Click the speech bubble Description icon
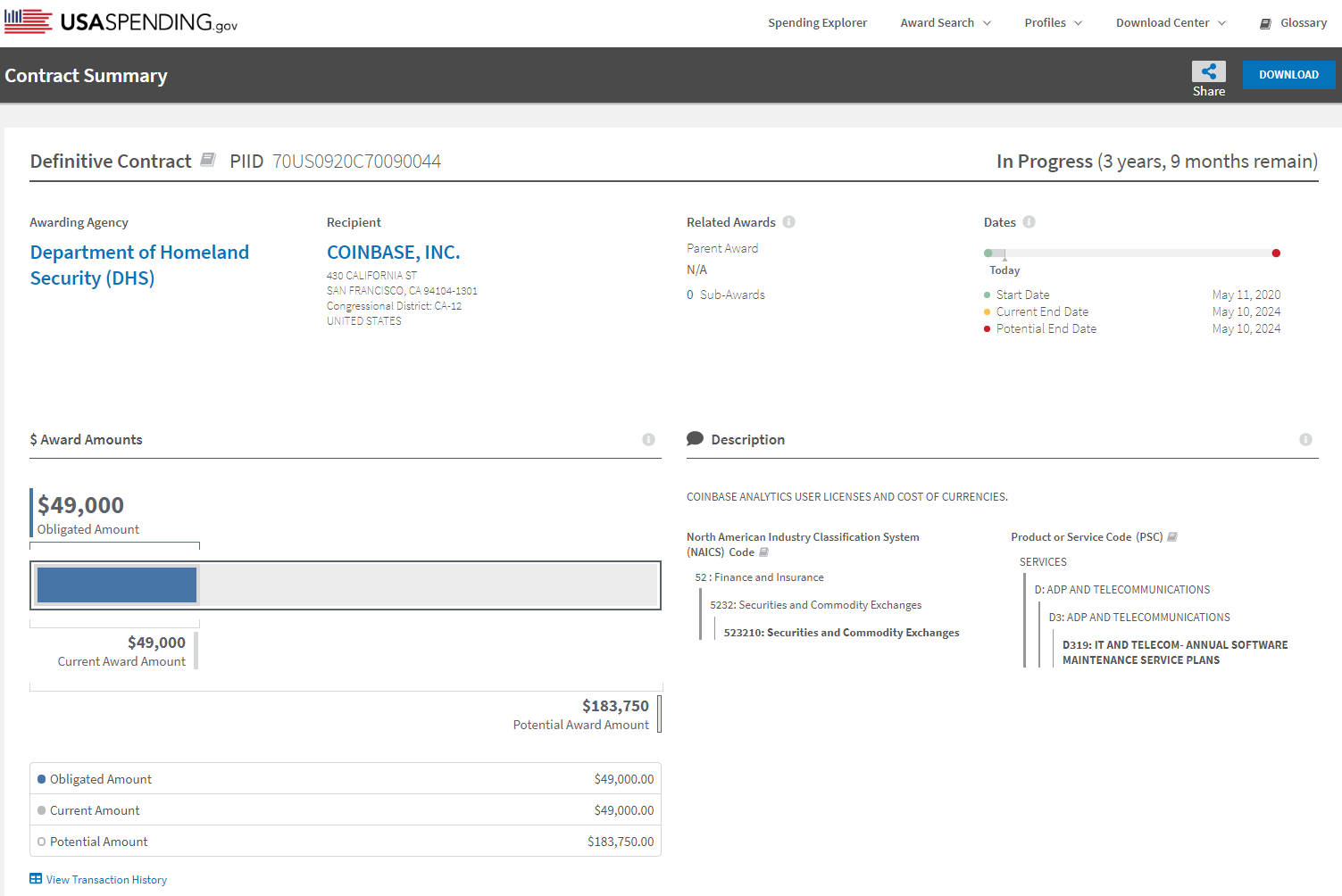1342x896 pixels. point(695,439)
